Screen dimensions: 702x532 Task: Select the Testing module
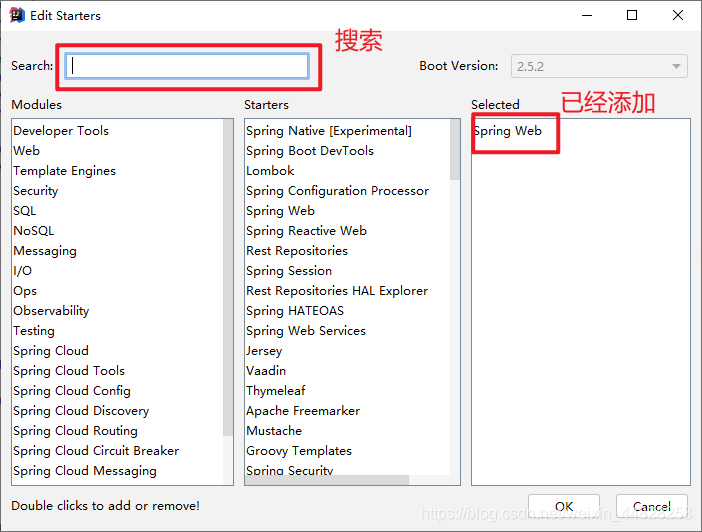(x=34, y=331)
